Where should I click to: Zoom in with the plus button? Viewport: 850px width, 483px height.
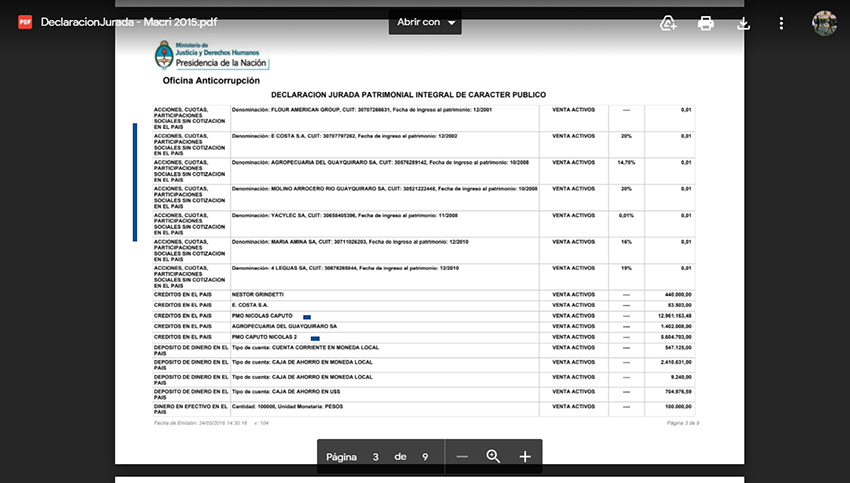[525, 457]
